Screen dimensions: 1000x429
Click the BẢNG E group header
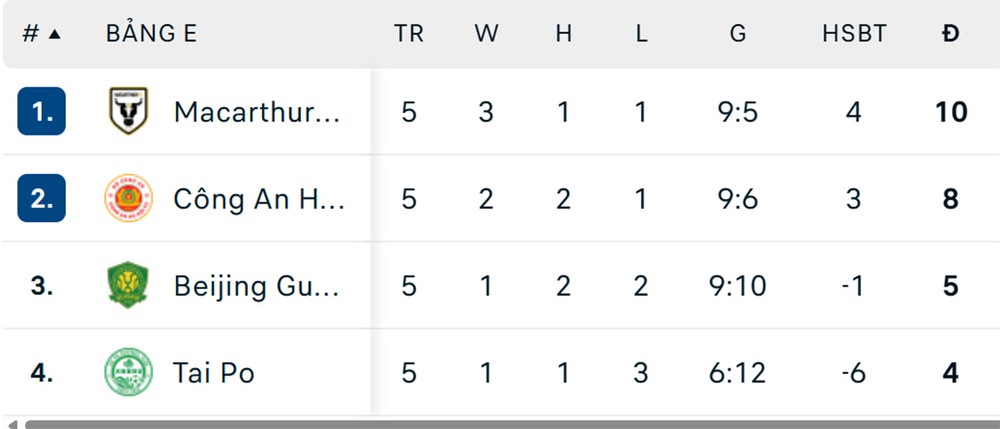point(151,33)
